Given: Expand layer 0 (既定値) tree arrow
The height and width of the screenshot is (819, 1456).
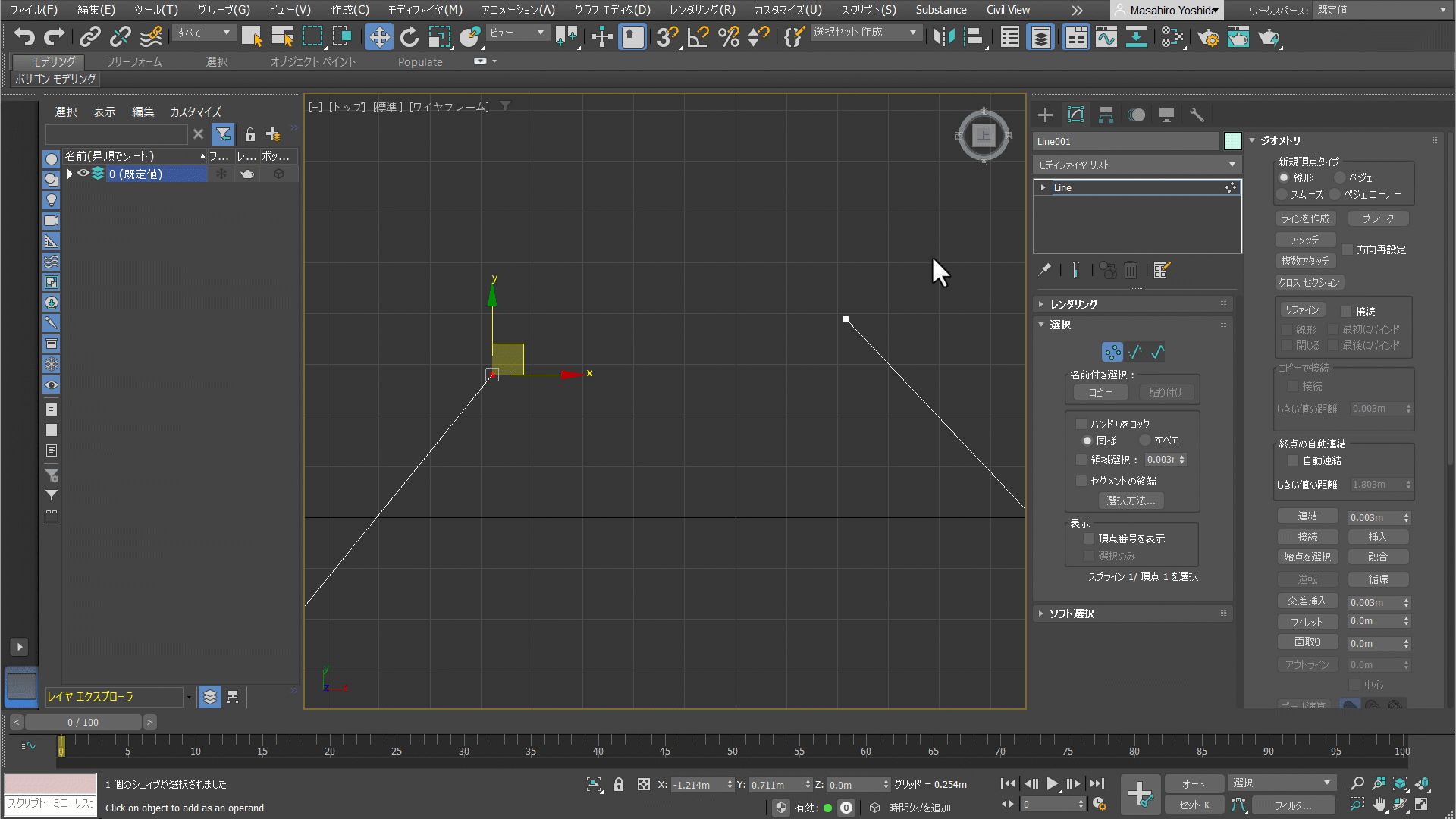Looking at the screenshot, I should point(70,174).
